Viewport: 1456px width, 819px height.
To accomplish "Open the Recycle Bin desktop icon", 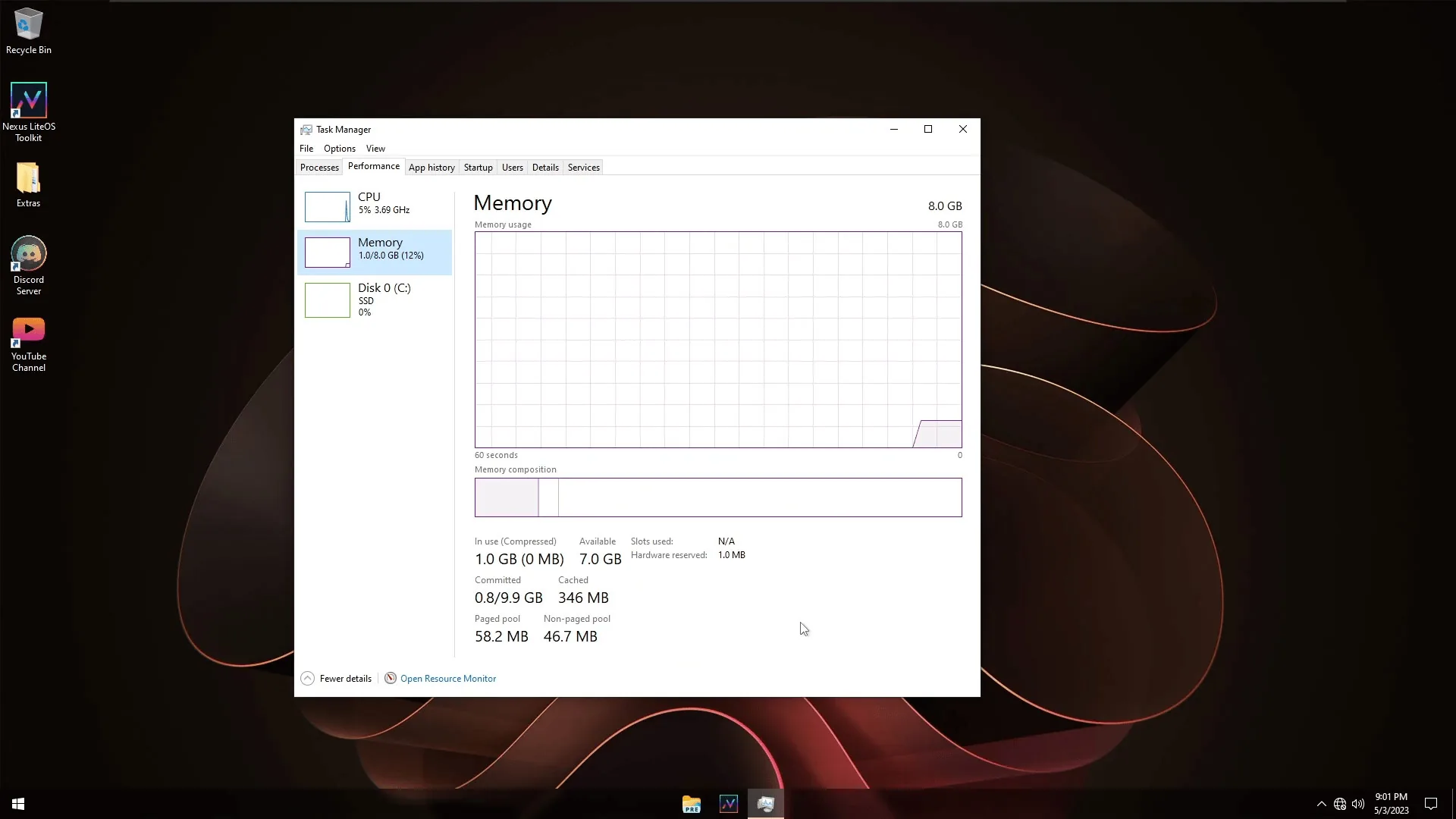I will (28, 31).
